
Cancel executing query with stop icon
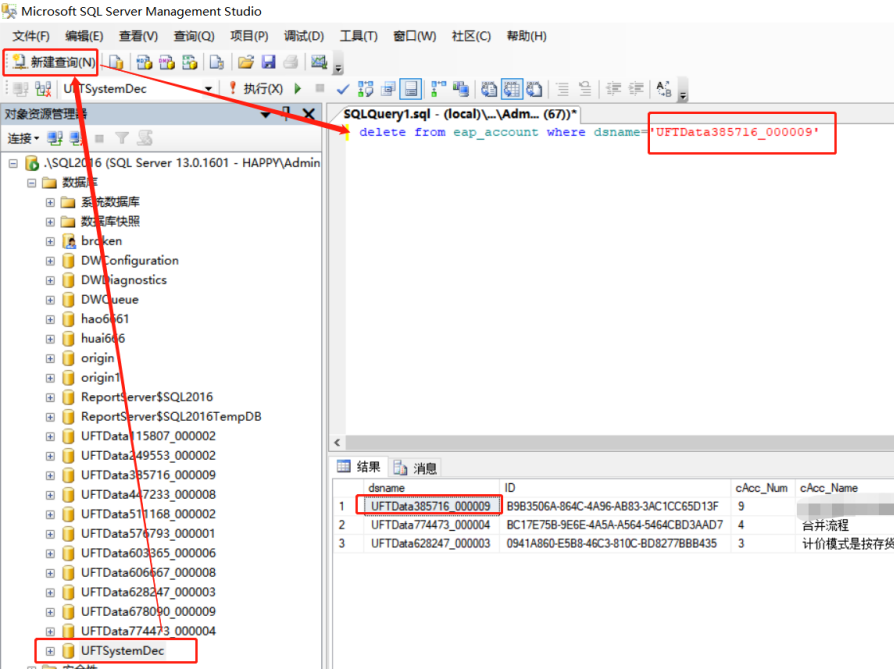coord(320,88)
